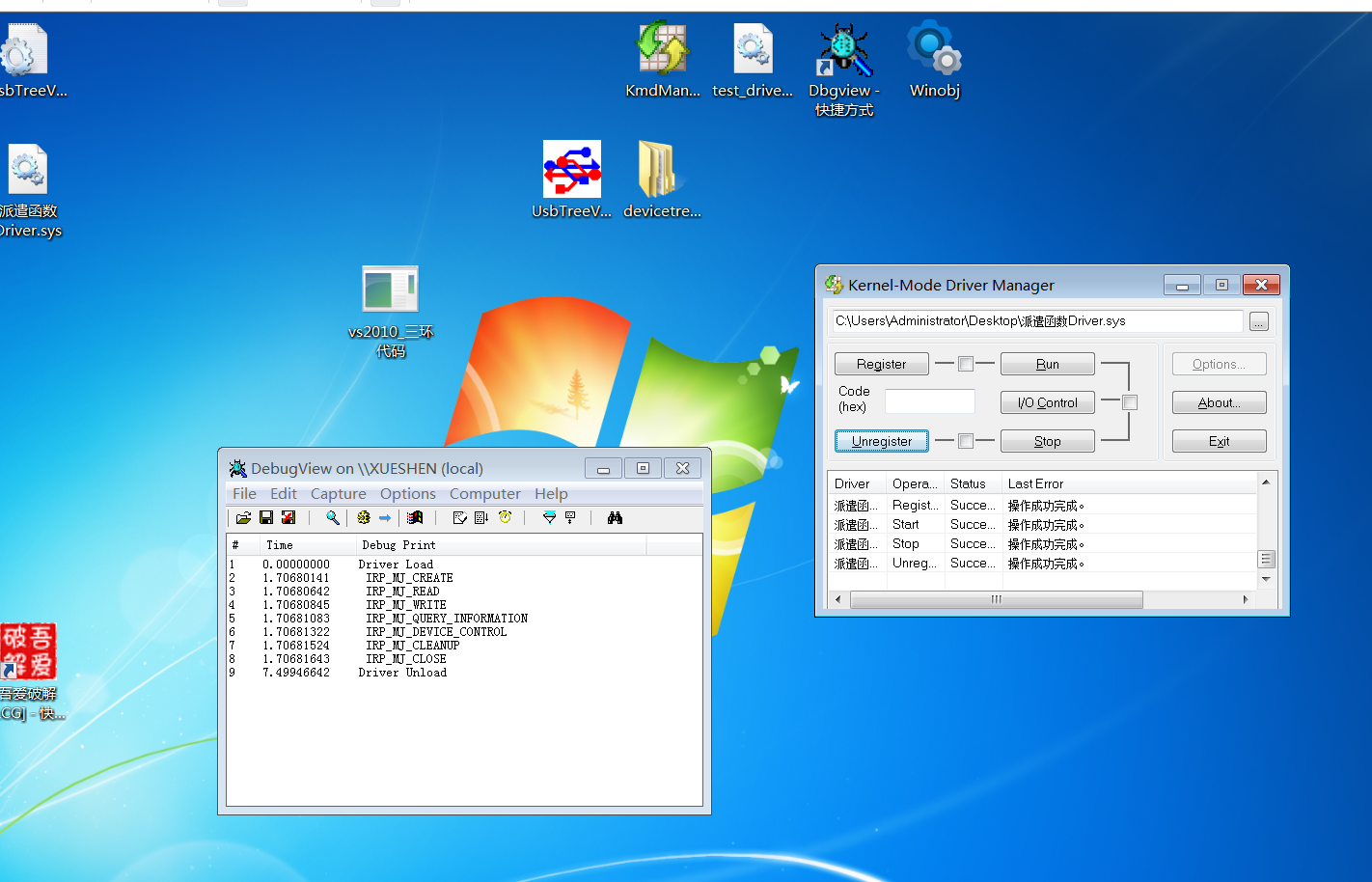Click the Status column header in Driver Manager
The image size is (1372, 882).
[974, 483]
